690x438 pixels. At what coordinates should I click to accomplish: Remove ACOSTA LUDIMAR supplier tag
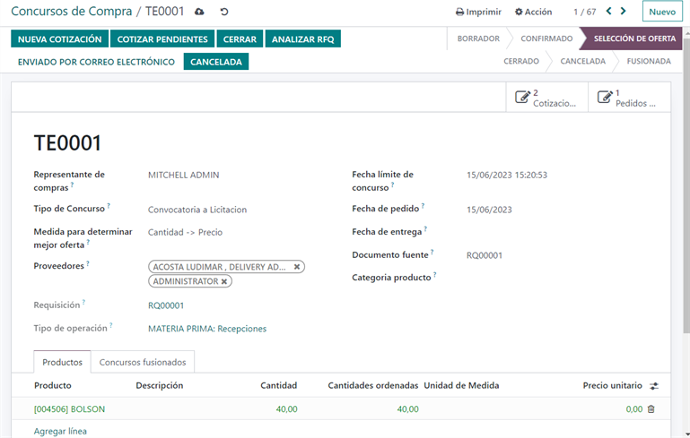coord(297,267)
